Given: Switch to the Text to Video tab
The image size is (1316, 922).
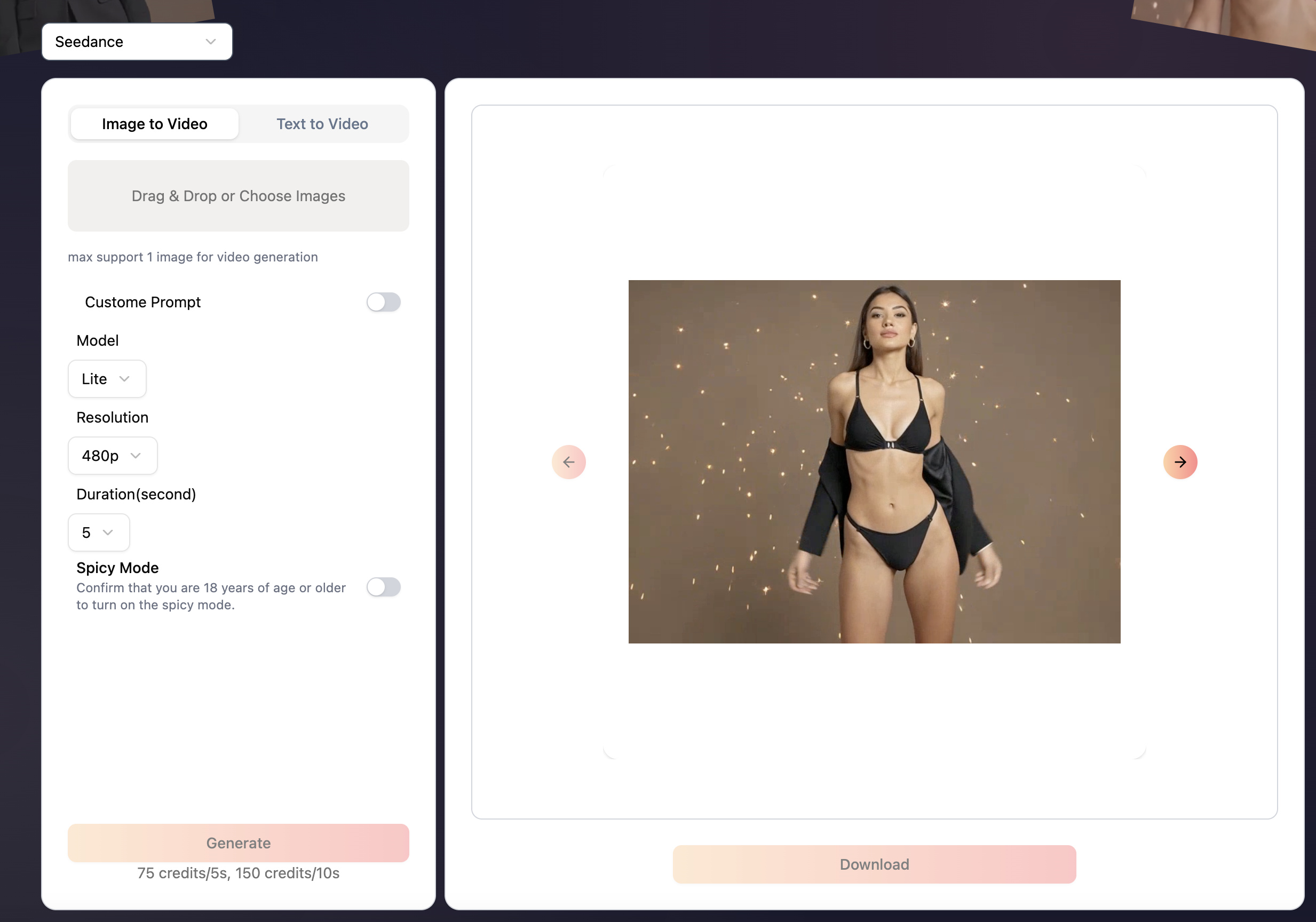Looking at the screenshot, I should pyautogui.click(x=322, y=124).
